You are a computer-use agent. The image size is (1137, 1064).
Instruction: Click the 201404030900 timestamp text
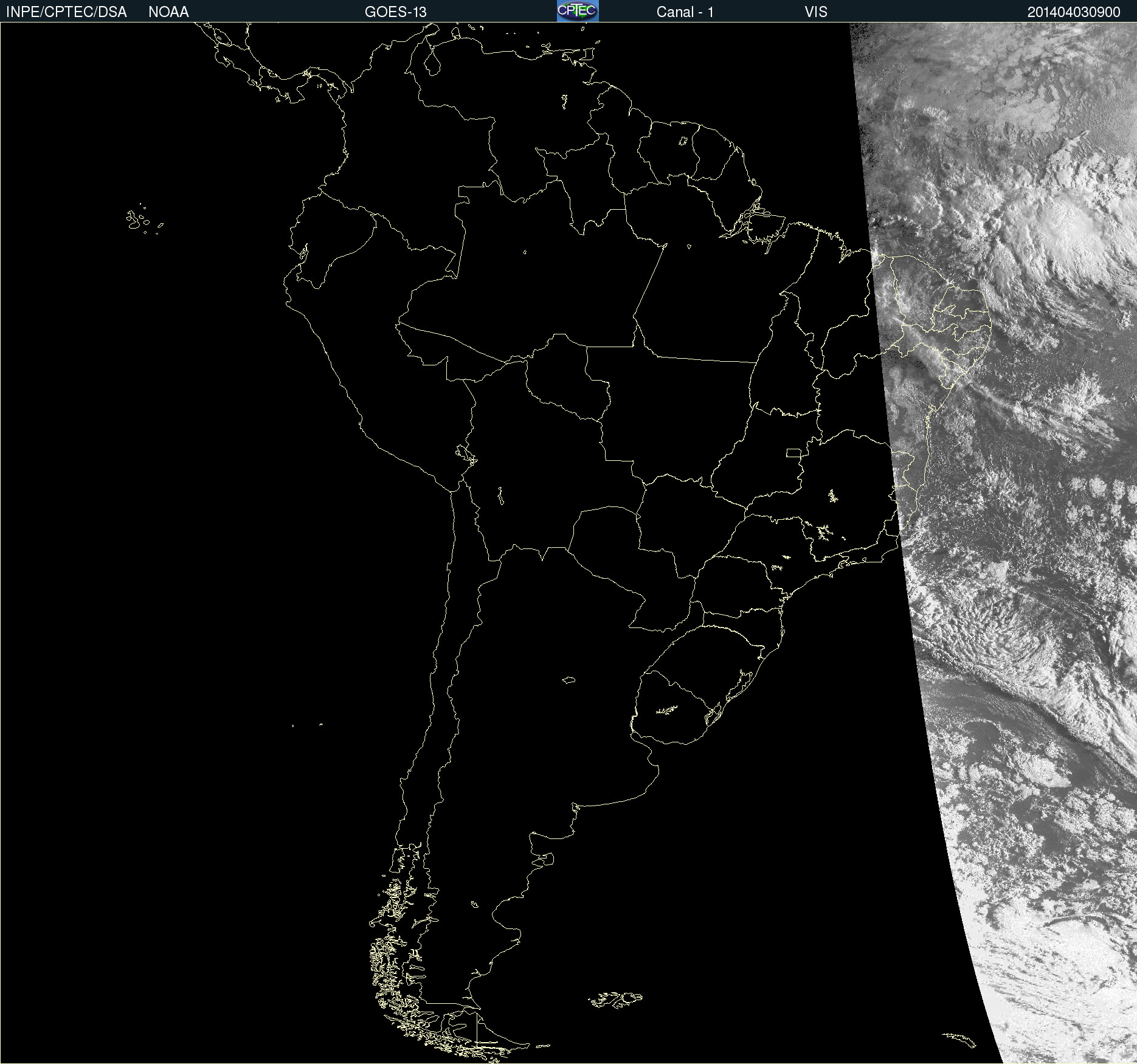tap(1074, 12)
